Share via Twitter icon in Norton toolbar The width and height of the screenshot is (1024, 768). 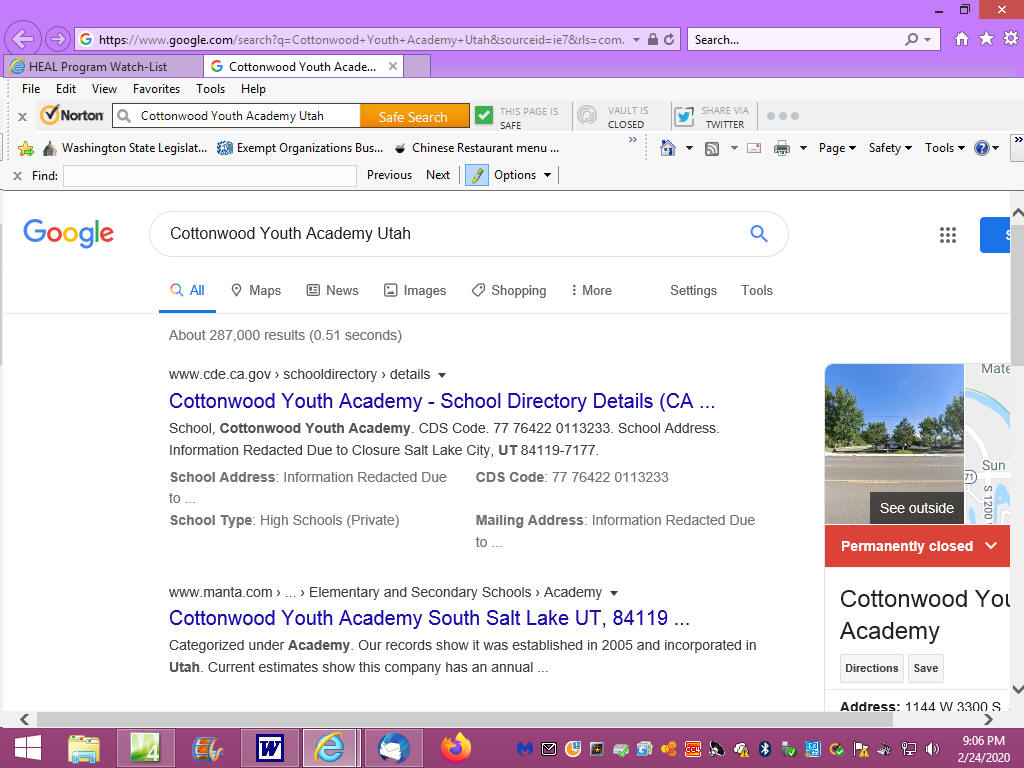pos(684,116)
